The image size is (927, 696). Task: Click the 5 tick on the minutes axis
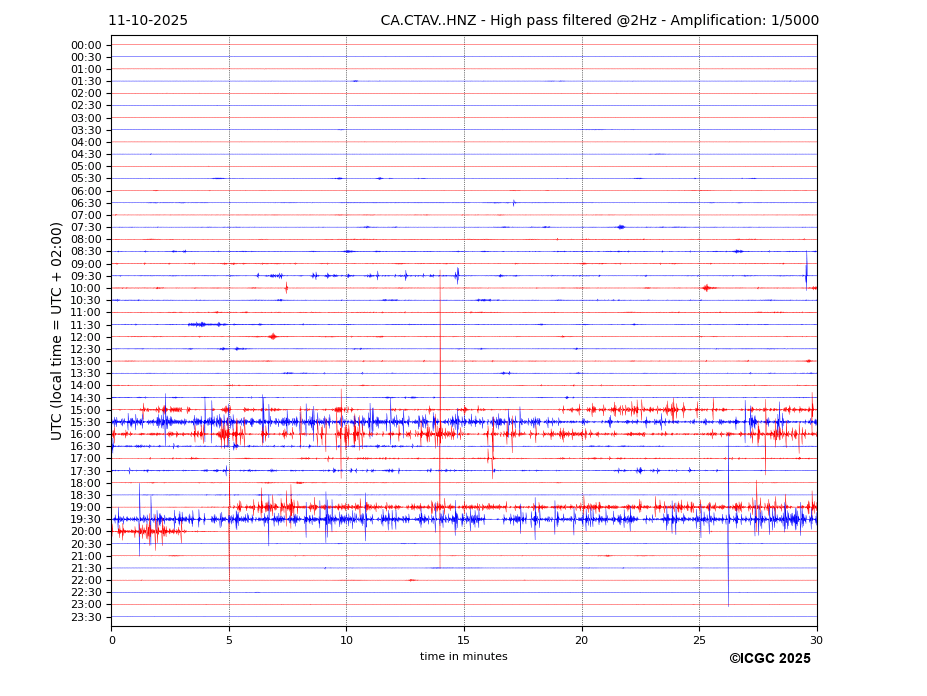(x=229, y=640)
